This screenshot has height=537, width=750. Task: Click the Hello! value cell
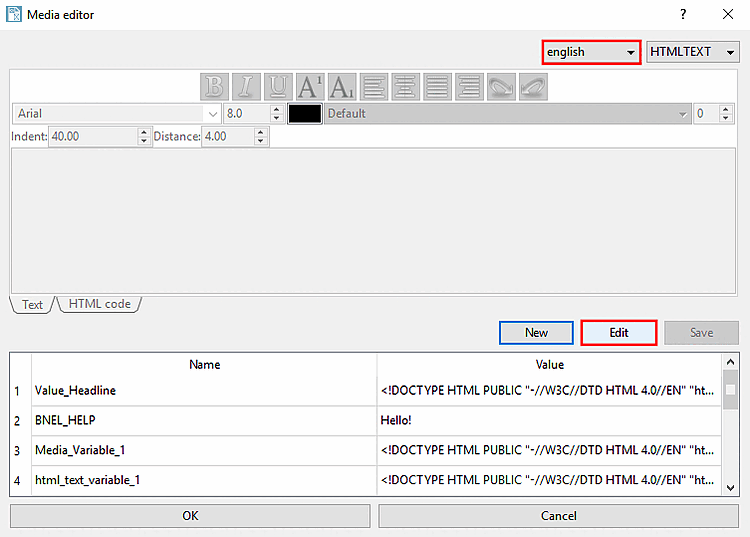coord(549,420)
